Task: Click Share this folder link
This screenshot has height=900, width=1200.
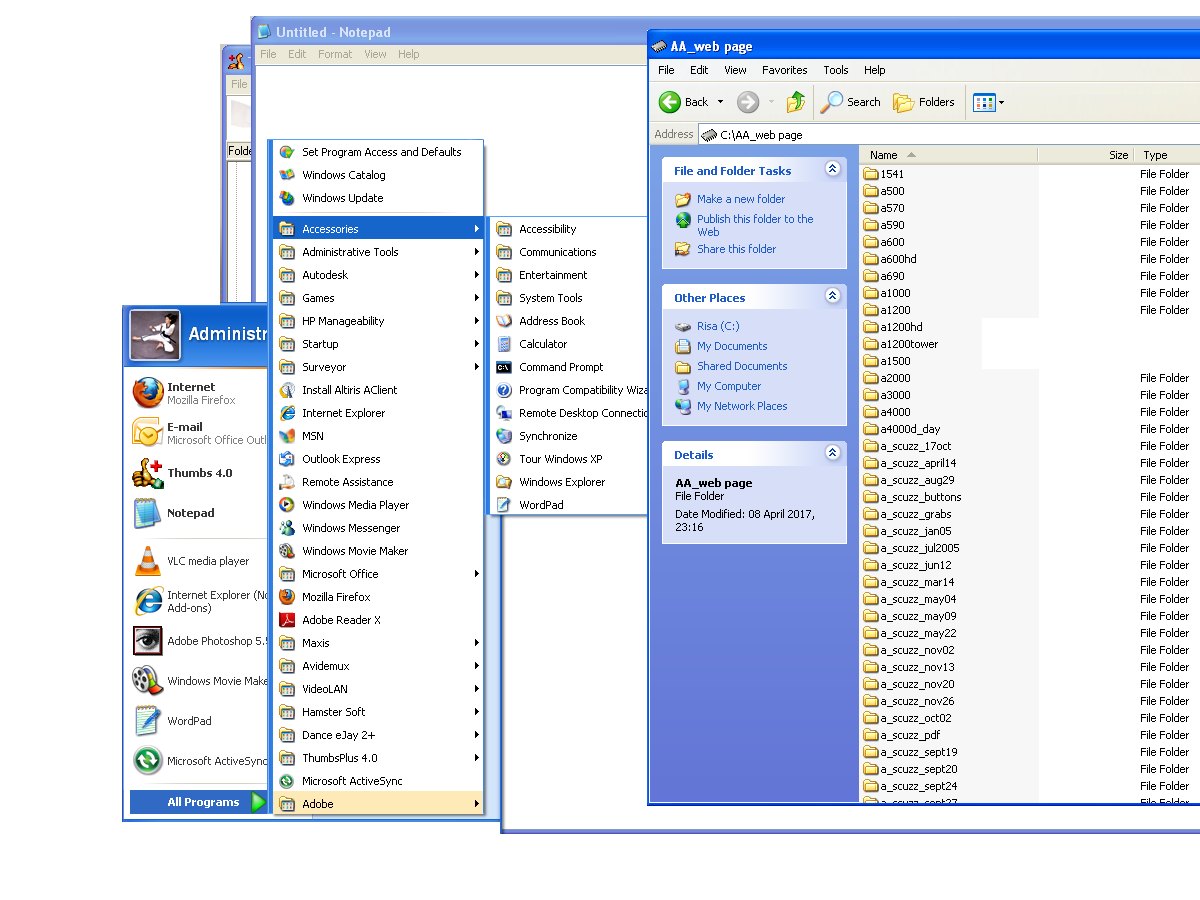Action: pos(737,249)
